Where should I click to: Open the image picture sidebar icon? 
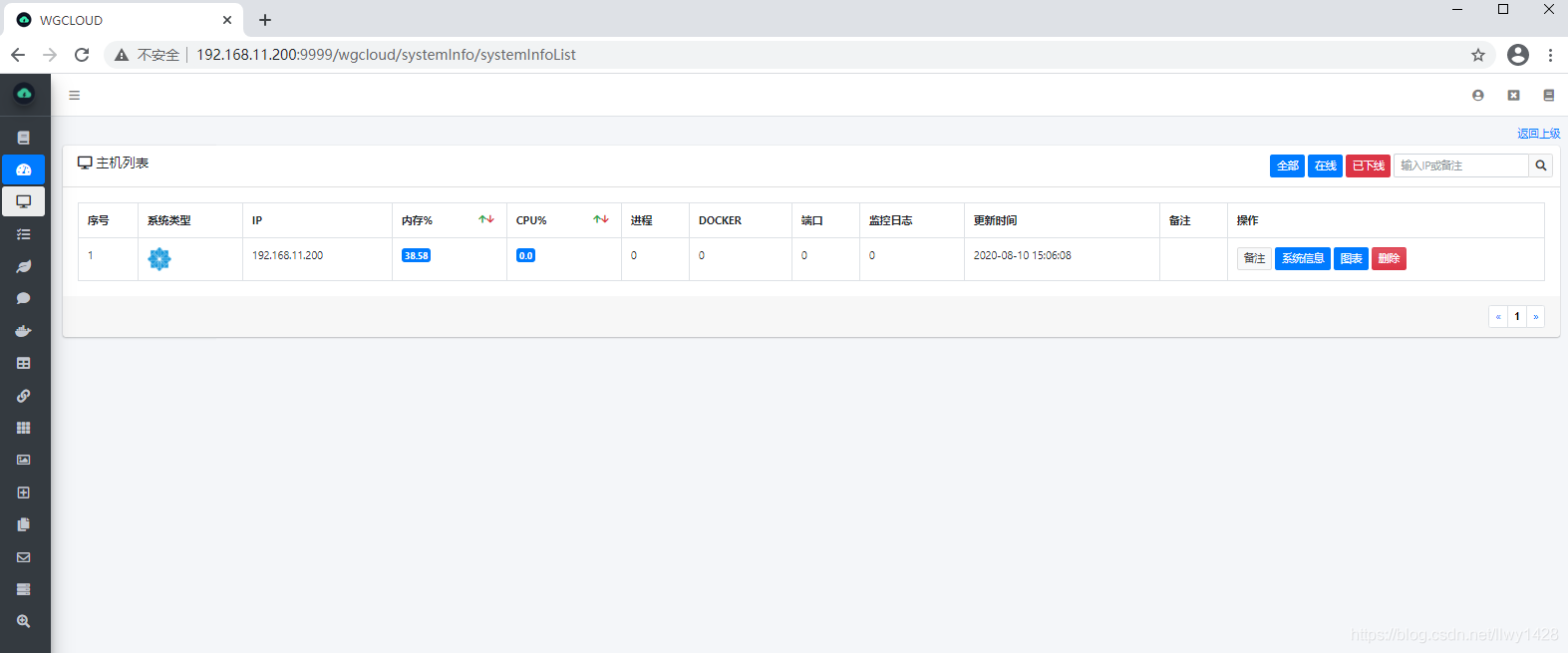[24, 460]
